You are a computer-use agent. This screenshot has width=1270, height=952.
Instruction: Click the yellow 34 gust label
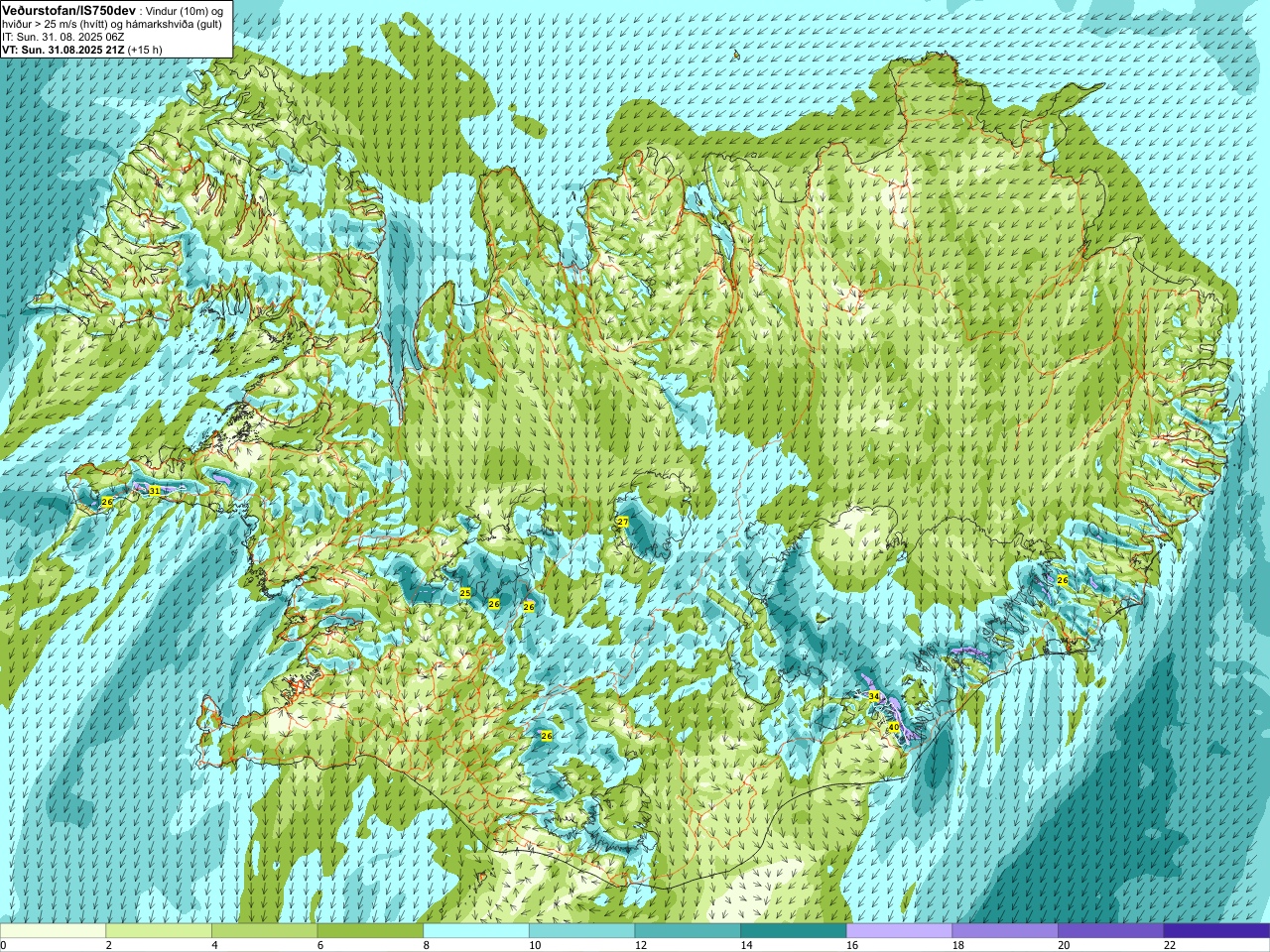point(874,696)
